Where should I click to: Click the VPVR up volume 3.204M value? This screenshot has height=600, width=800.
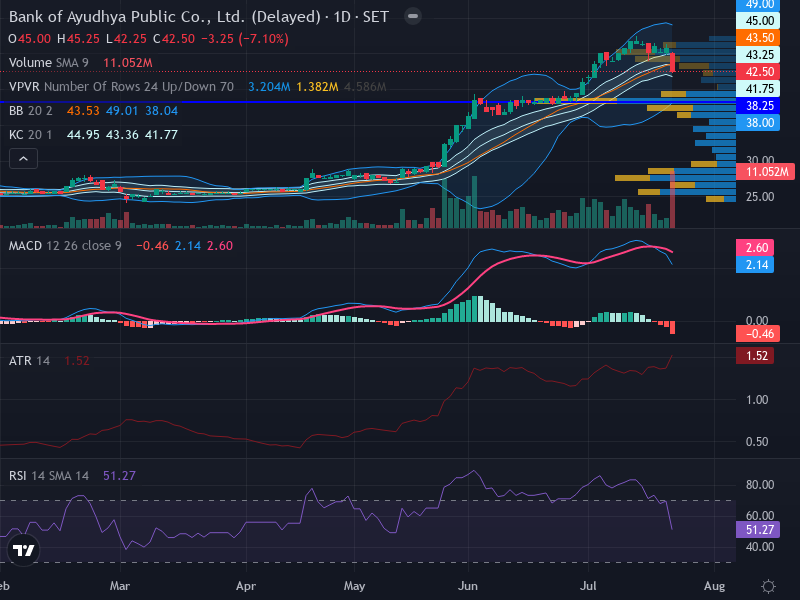(269, 87)
